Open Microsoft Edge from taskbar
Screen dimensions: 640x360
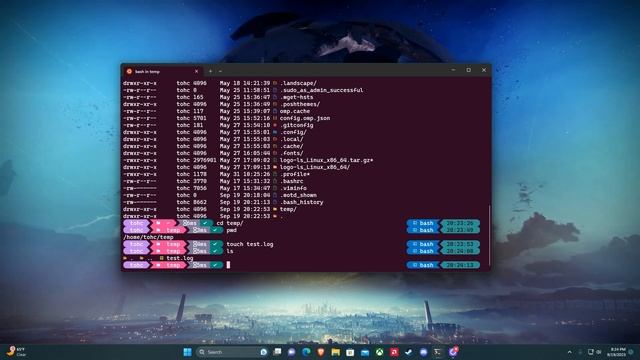click(x=306, y=352)
